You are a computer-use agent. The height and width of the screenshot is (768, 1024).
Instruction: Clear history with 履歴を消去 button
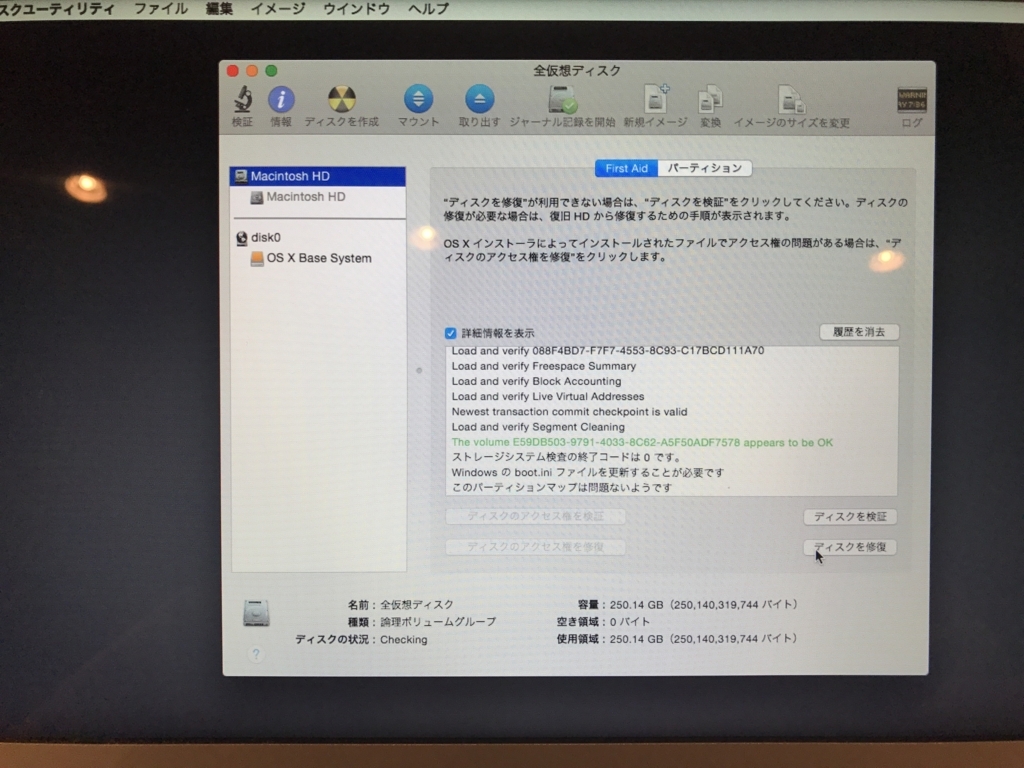click(x=859, y=331)
